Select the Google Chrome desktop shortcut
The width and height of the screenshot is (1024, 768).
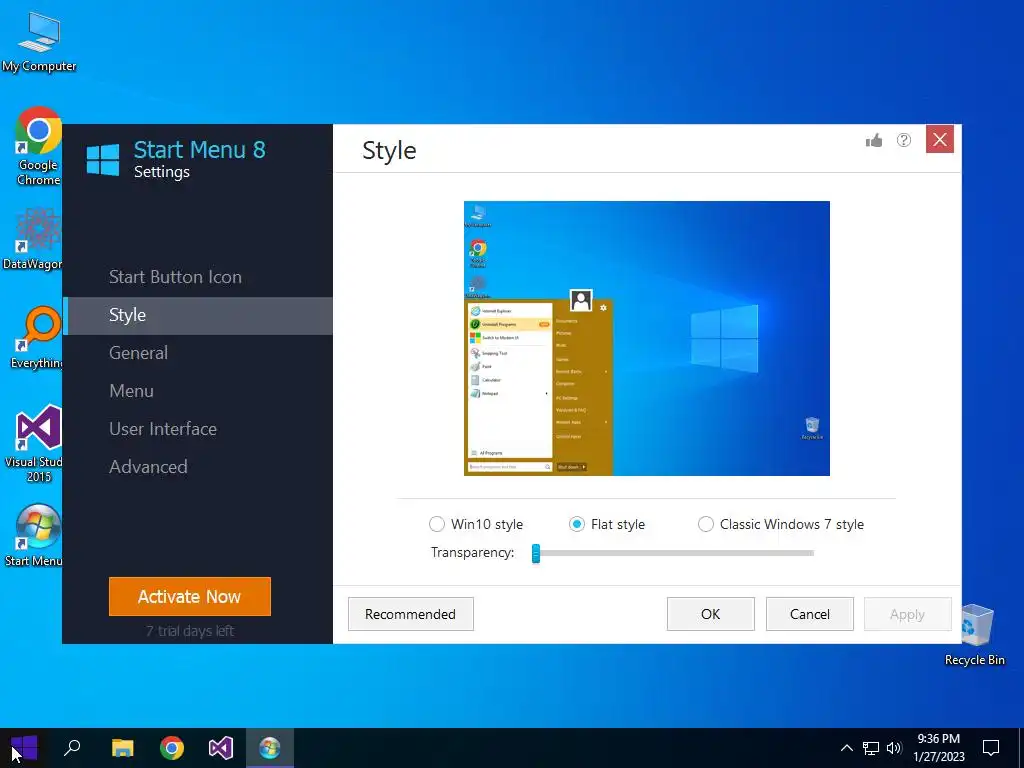(39, 146)
